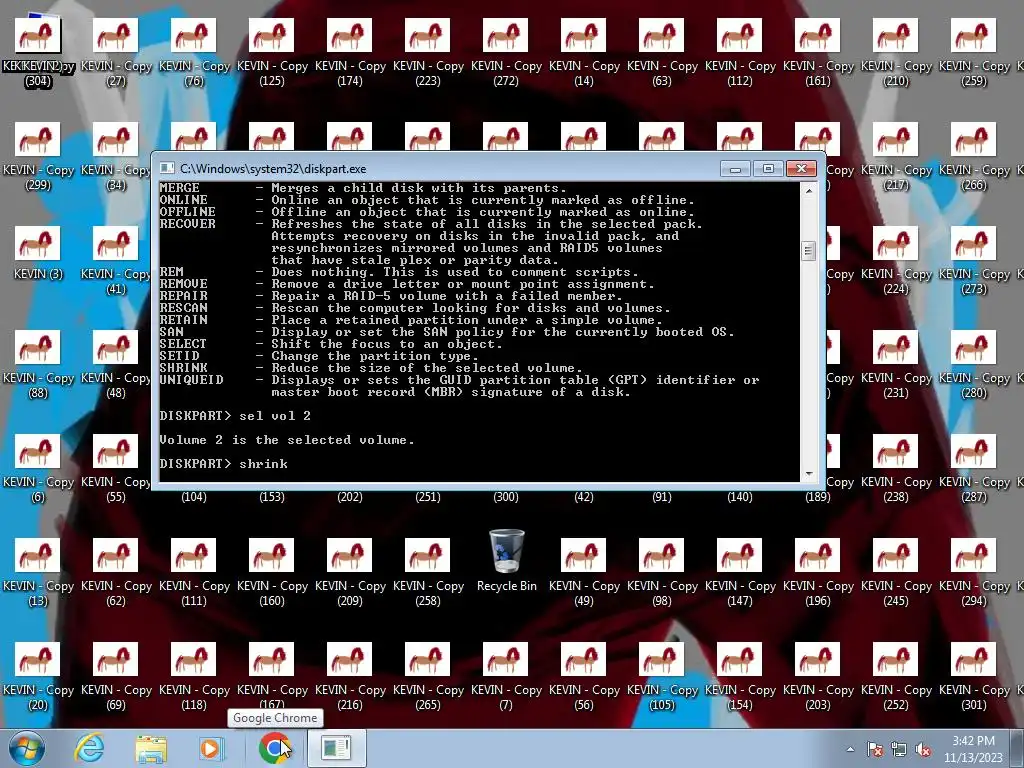Screen dimensions: 1024x768
Task: Select KEVIN - Copy (147) desktop icon
Action: pos(740,573)
